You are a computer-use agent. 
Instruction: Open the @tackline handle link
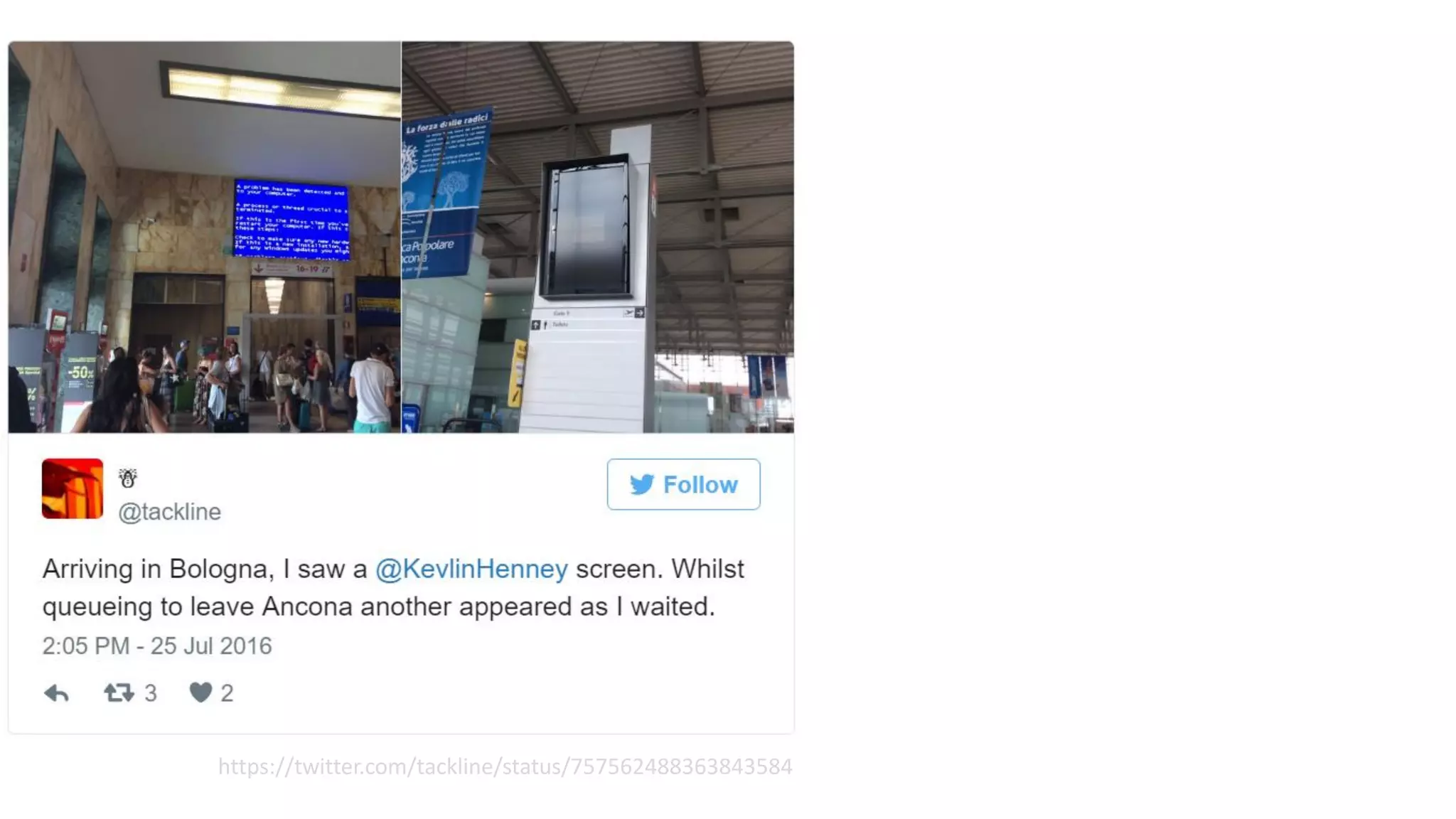click(169, 512)
